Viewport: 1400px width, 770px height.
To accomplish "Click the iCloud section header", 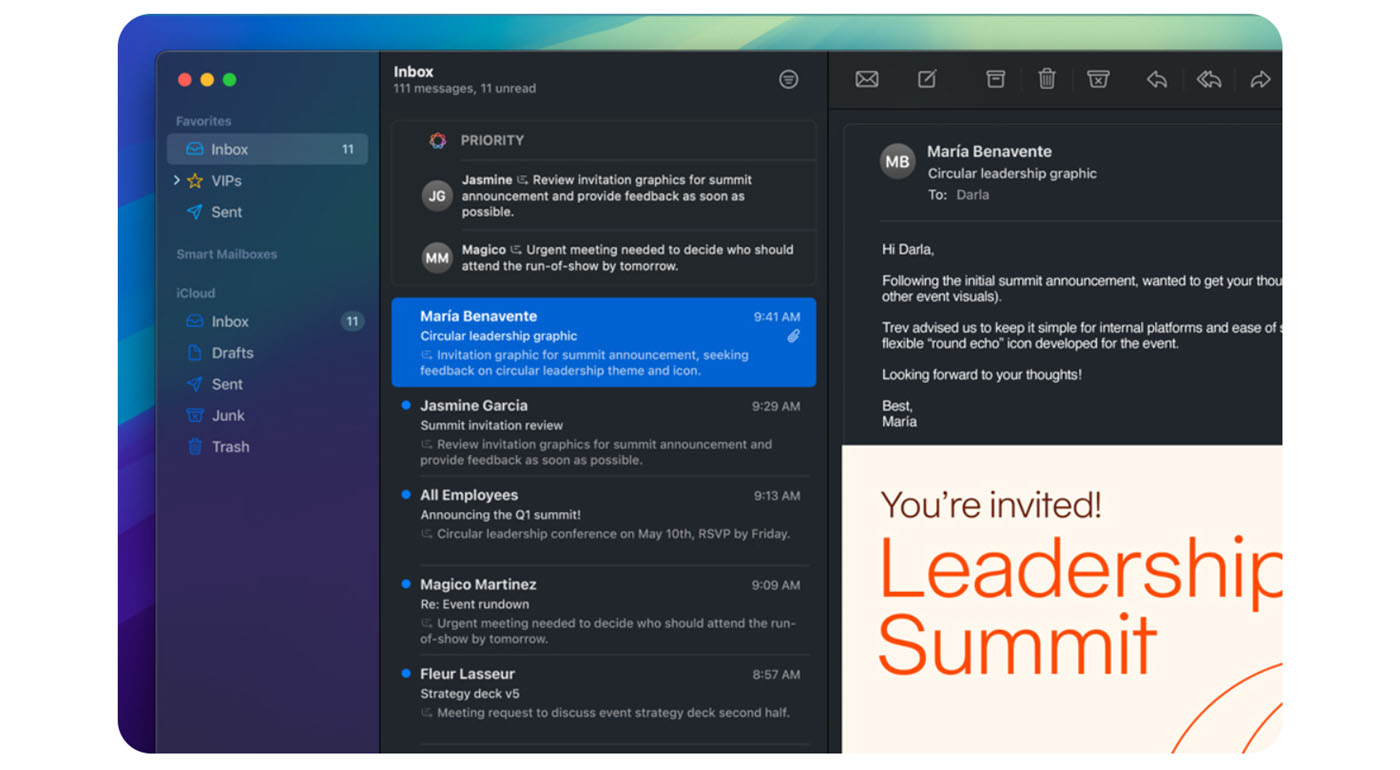I will click(x=196, y=293).
